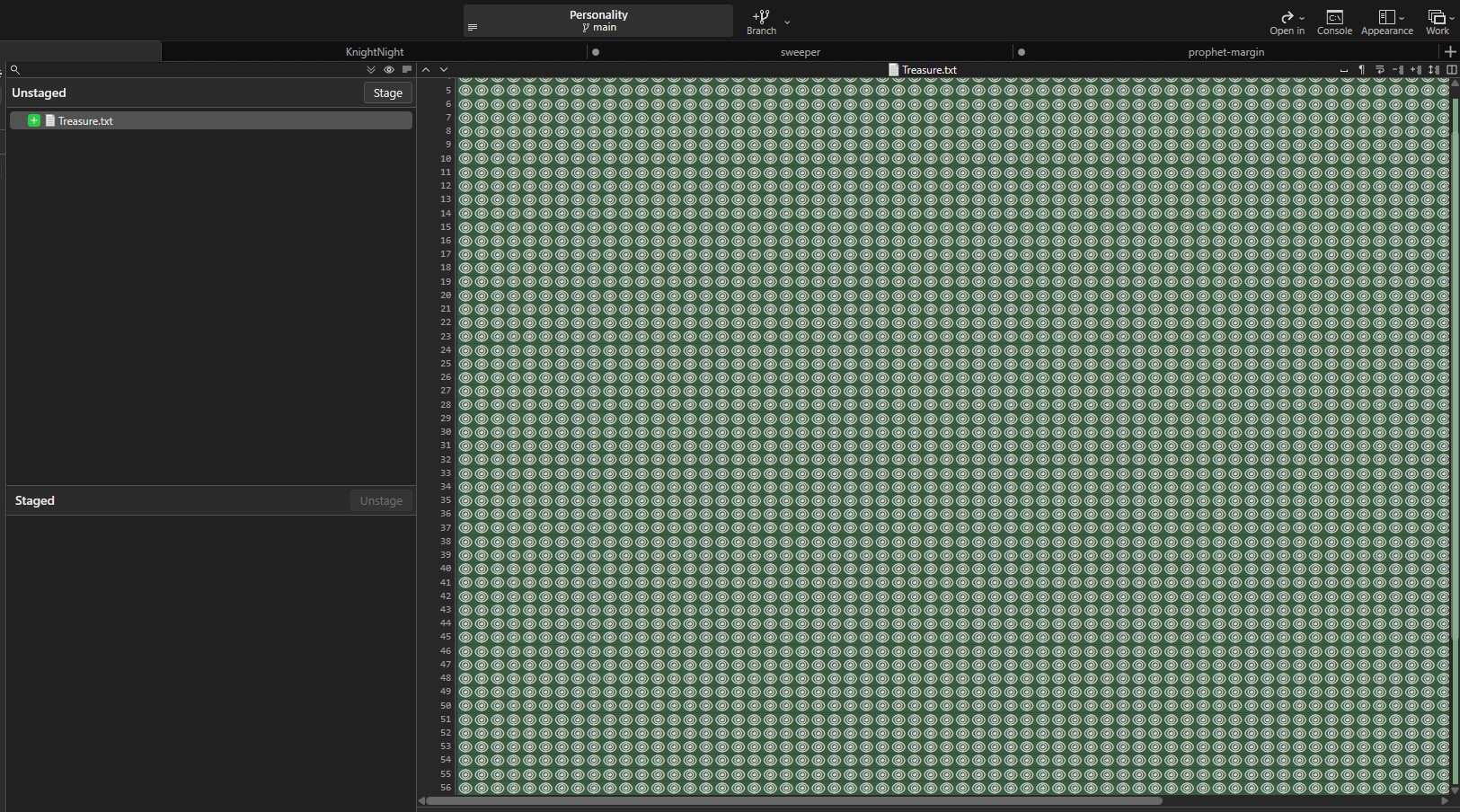Click the new Branch icon
This screenshot has height=812, width=1460.
click(760, 17)
